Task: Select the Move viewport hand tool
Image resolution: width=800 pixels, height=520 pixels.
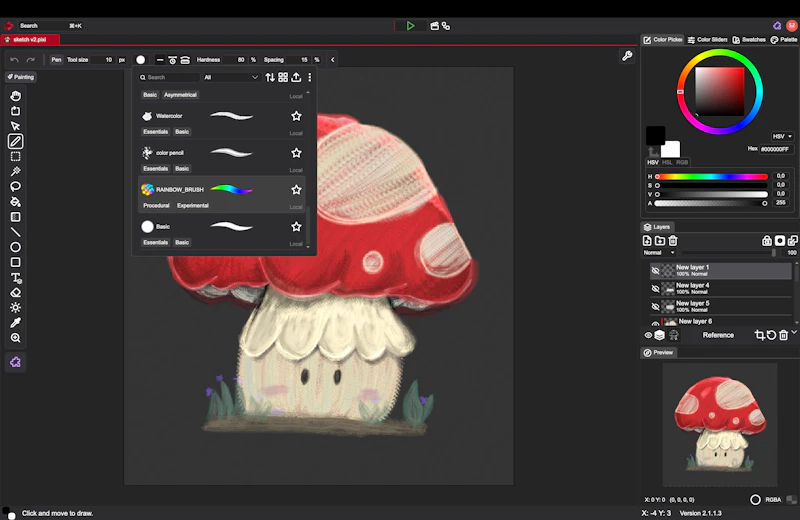Action: pyautogui.click(x=15, y=95)
